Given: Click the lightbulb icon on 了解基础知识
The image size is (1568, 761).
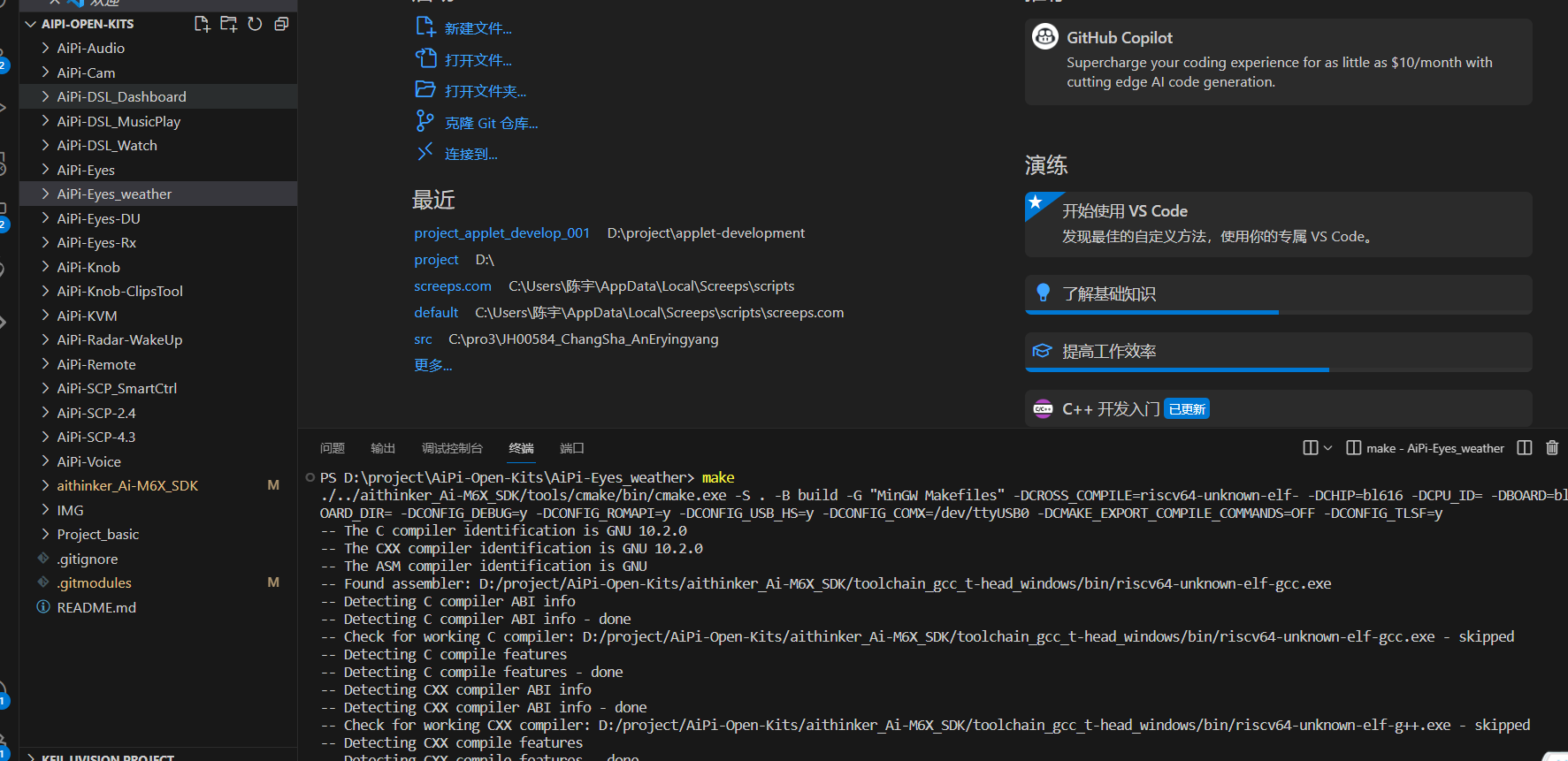Looking at the screenshot, I should [x=1043, y=293].
